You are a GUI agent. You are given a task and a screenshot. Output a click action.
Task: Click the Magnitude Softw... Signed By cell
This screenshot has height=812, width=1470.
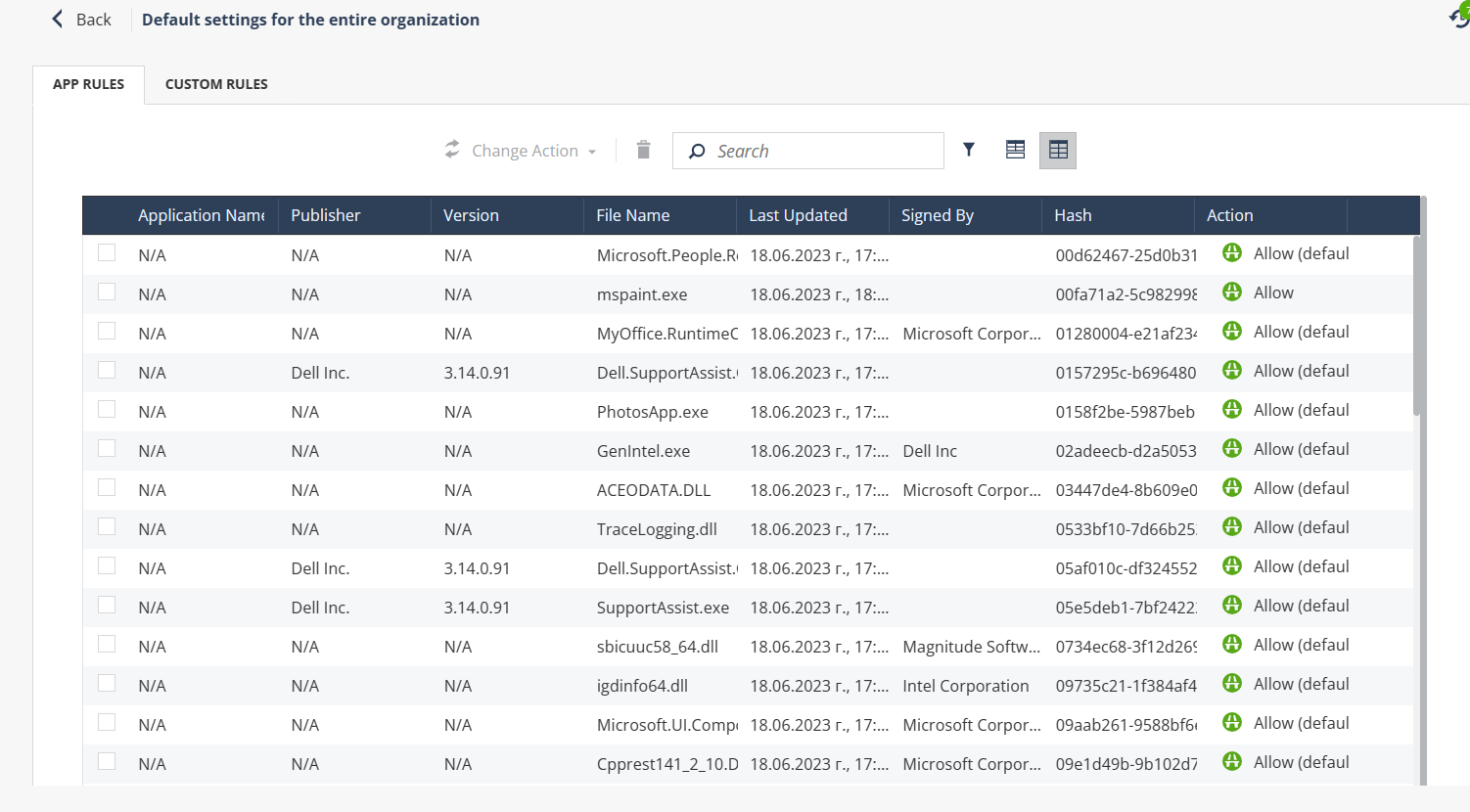[972, 647]
